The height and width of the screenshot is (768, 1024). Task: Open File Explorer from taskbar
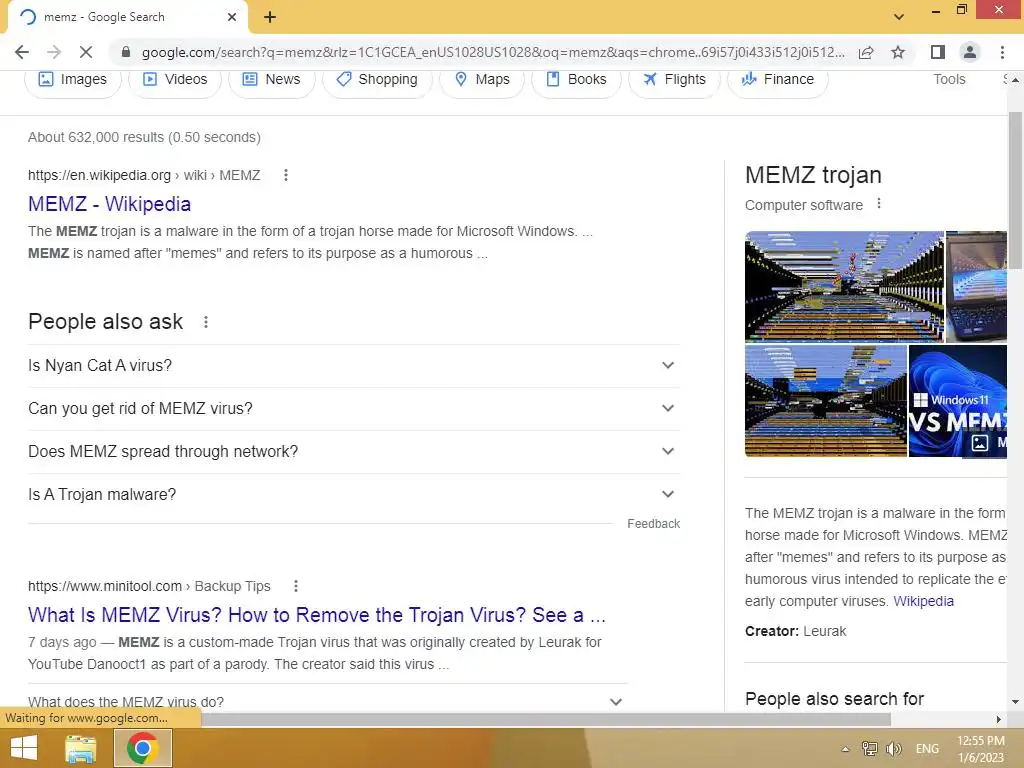coord(81,748)
